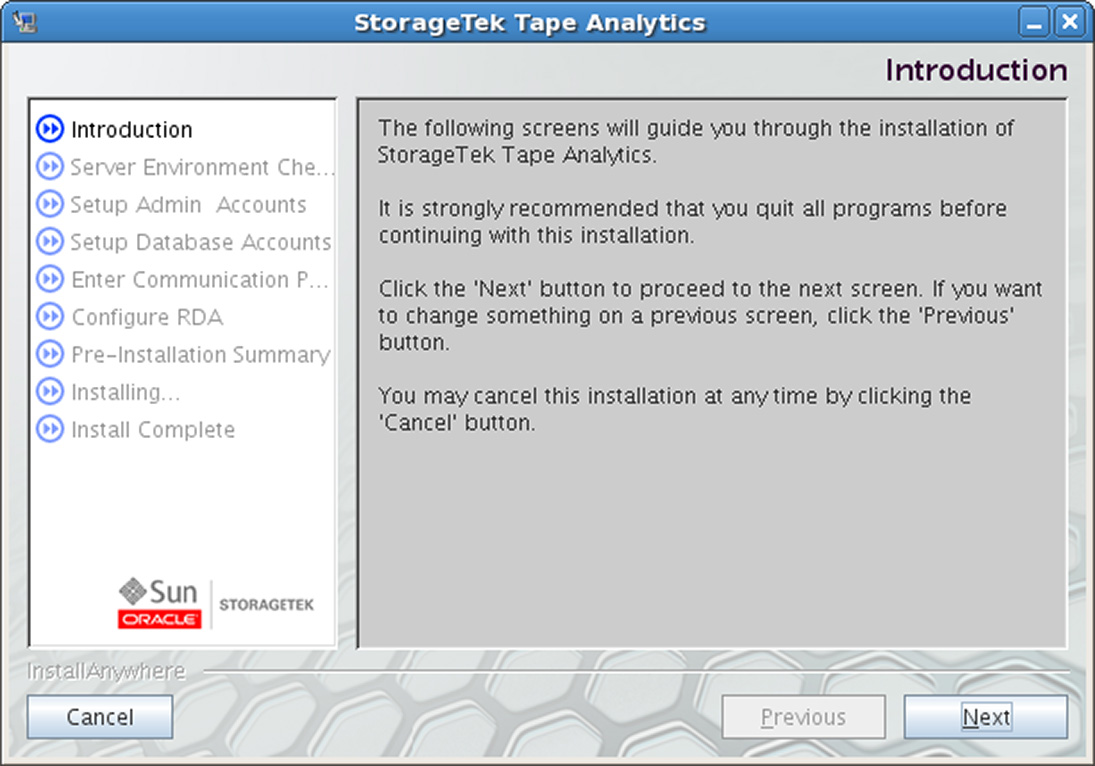Image resolution: width=1095 pixels, height=766 pixels.
Task: Cancel the installation
Action: (x=100, y=717)
